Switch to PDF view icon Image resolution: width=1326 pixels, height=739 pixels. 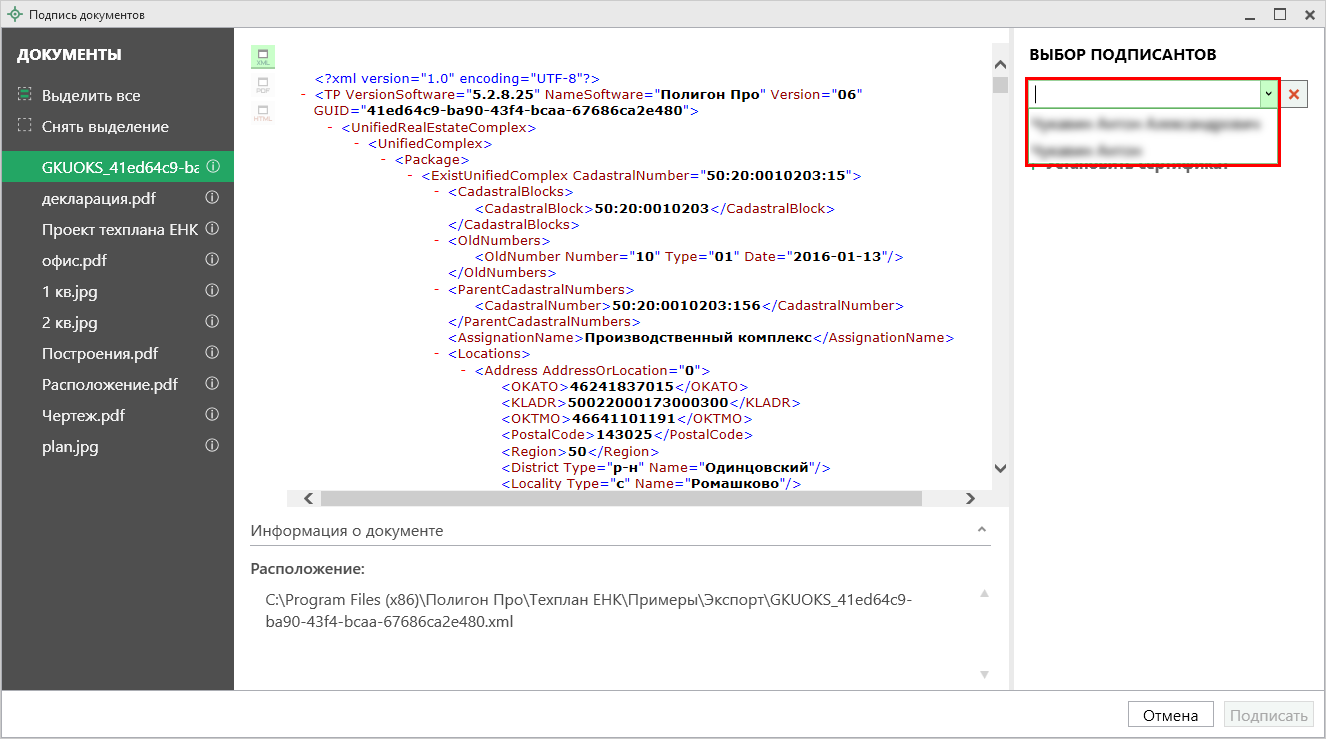(263, 85)
